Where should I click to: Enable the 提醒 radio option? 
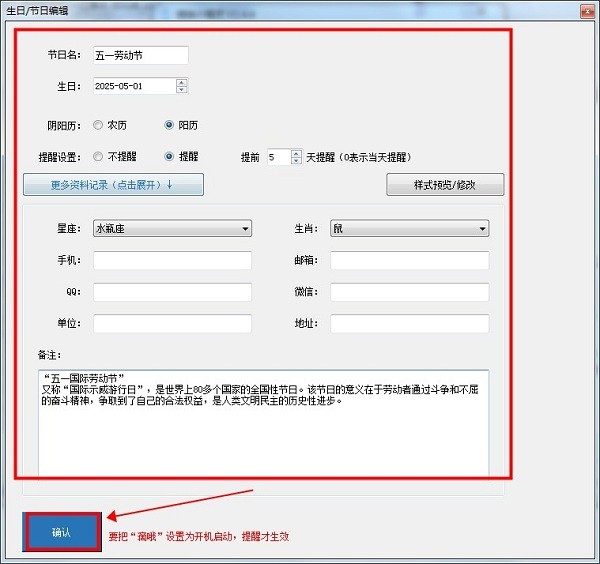(169, 157)
